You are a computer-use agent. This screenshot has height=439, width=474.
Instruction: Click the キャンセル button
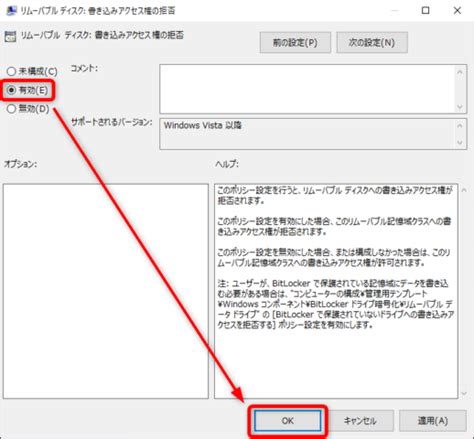point(360,421)
